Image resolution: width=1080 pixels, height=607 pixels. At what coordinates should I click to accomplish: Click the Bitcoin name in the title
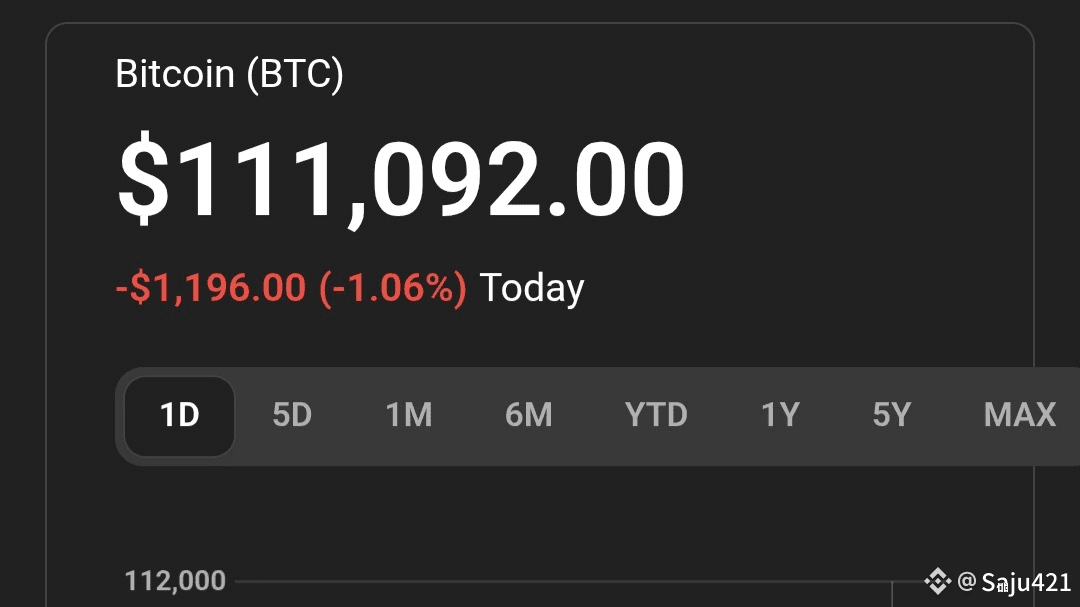(x=175, y=74)
